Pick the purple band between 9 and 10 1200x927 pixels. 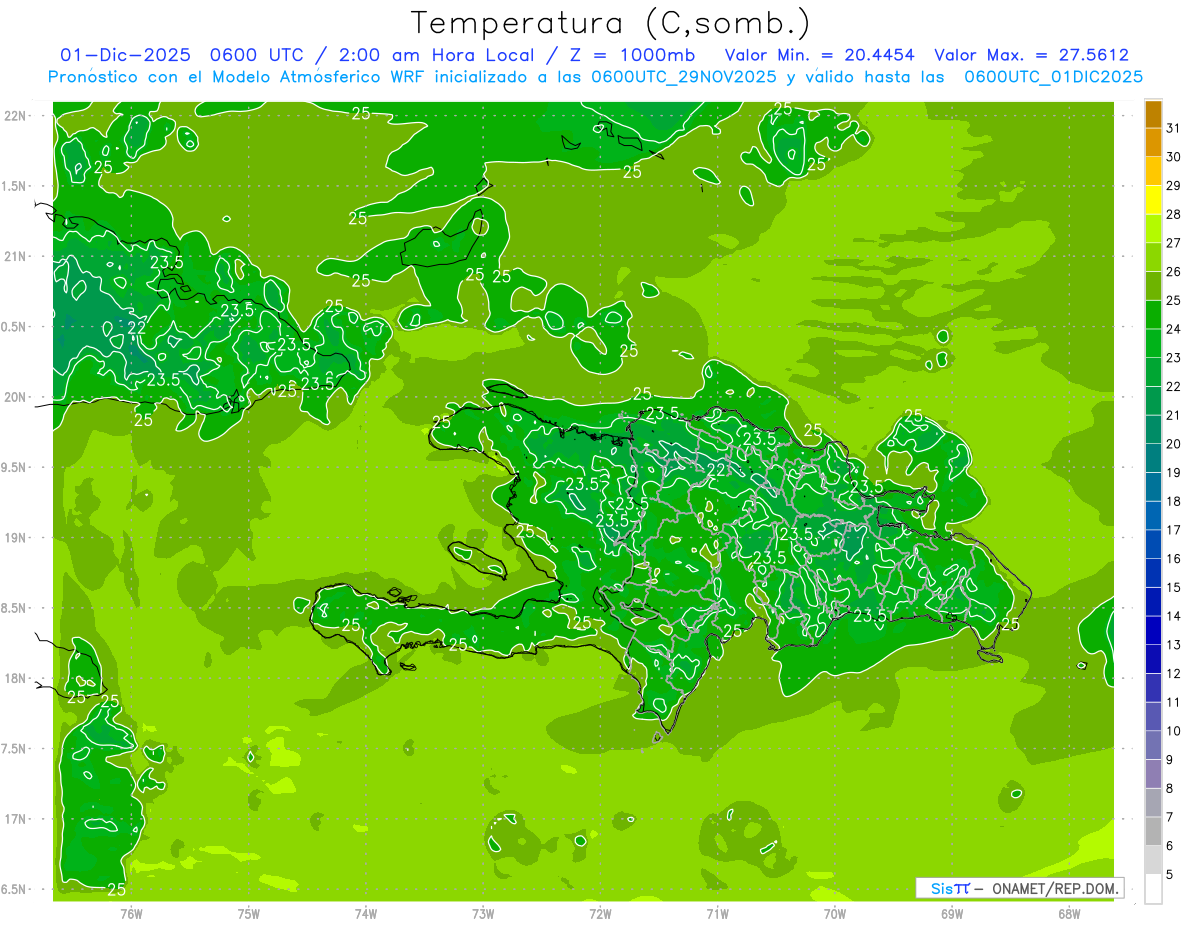[x=1153, y=745]
